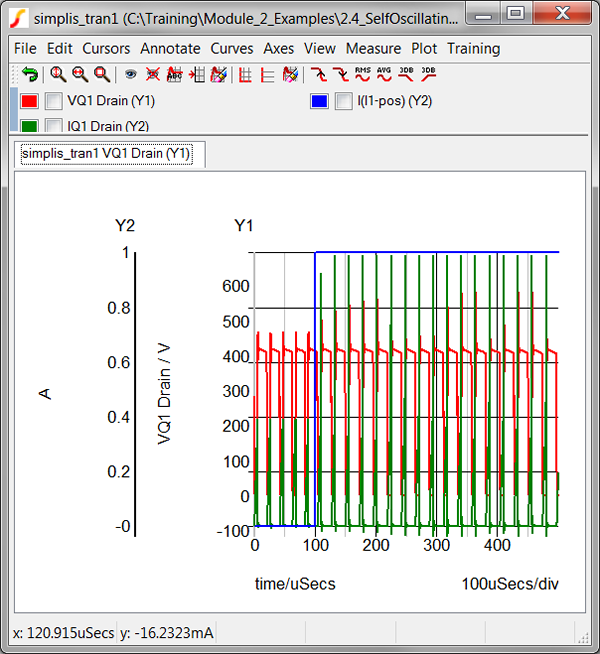Click the ABC text annotation icon
Screen dimensions: 600x654
[x=175, y=74]
